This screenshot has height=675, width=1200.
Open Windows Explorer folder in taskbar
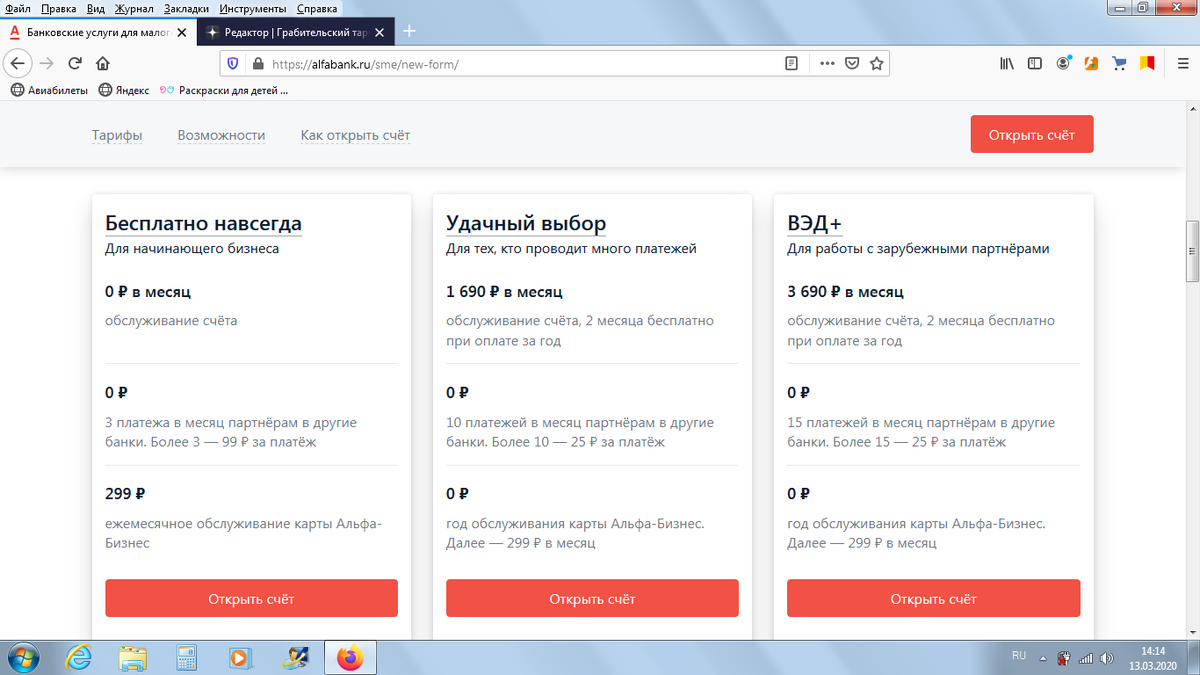133,658
